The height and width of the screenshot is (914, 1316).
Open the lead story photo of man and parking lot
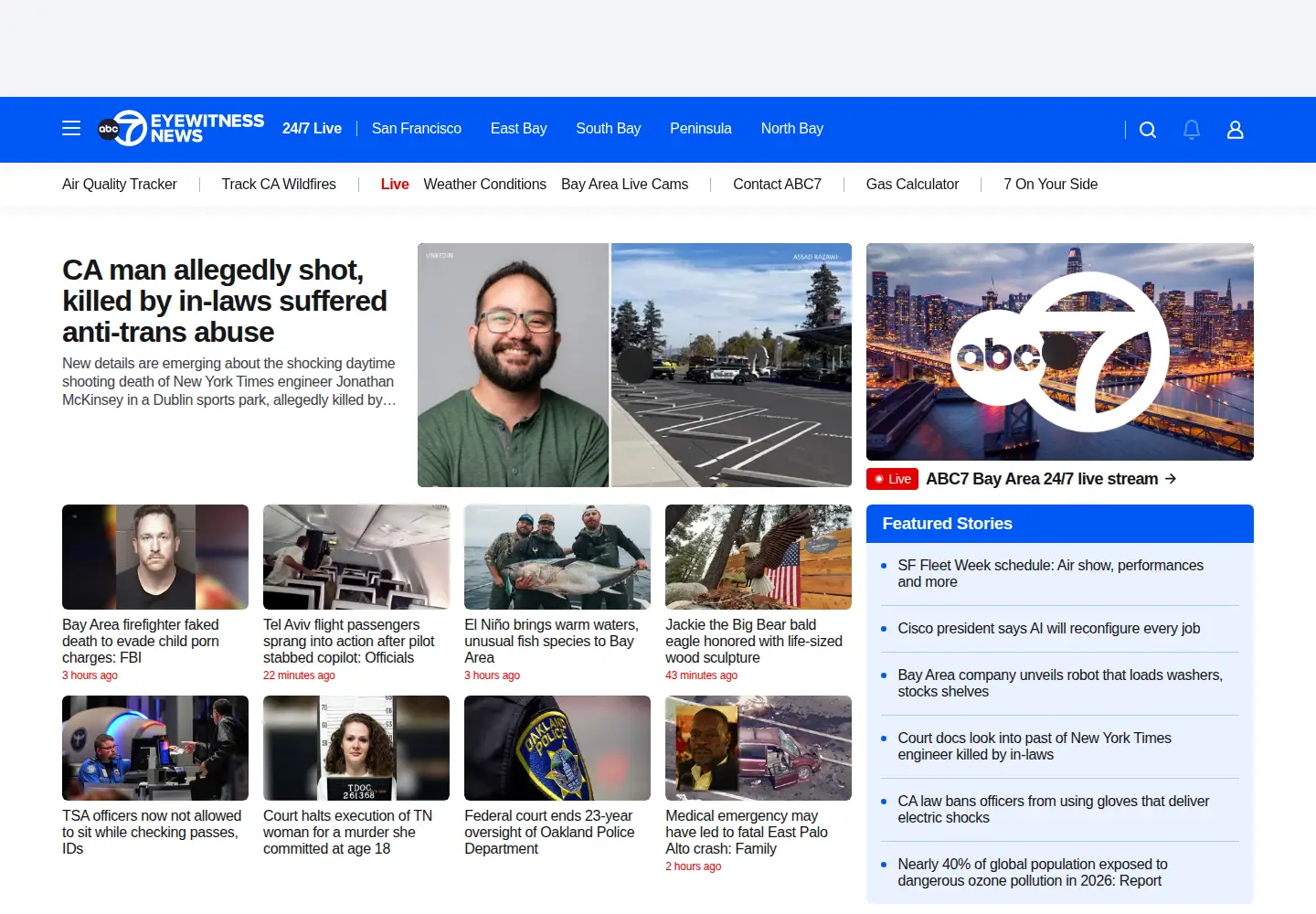pyautogui.click(x=634, y=365)
